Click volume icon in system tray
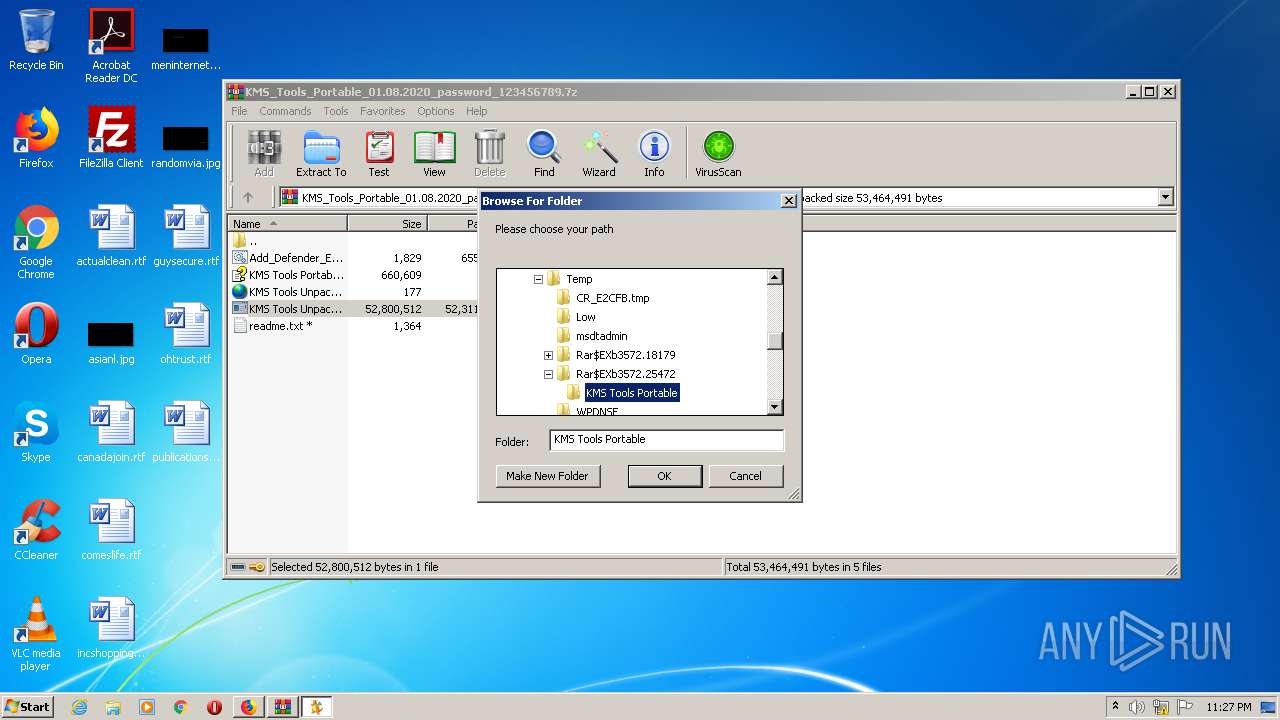The height and width of the screenshot is (720, 1280). tap(1137, 707)
